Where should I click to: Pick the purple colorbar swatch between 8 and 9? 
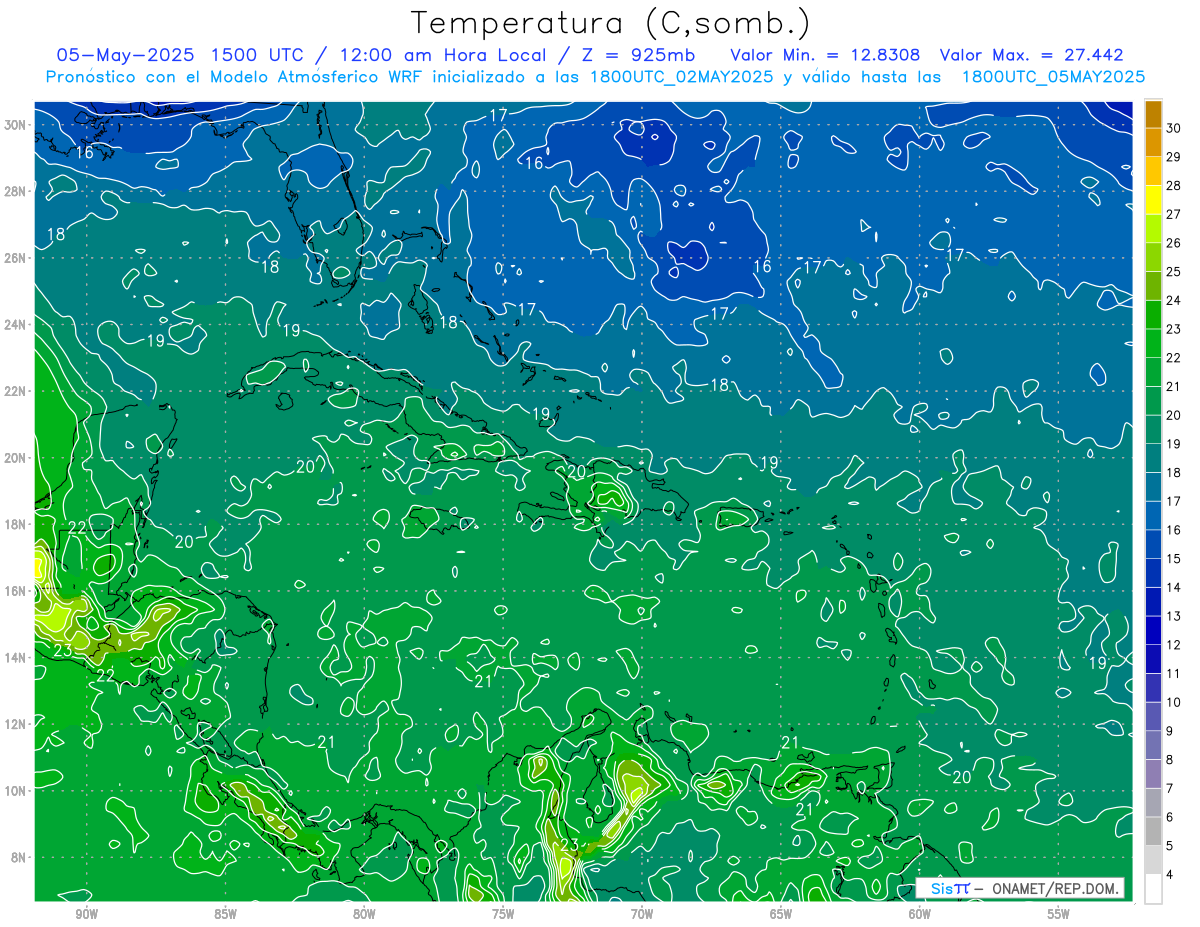[x=1154, y=745]
